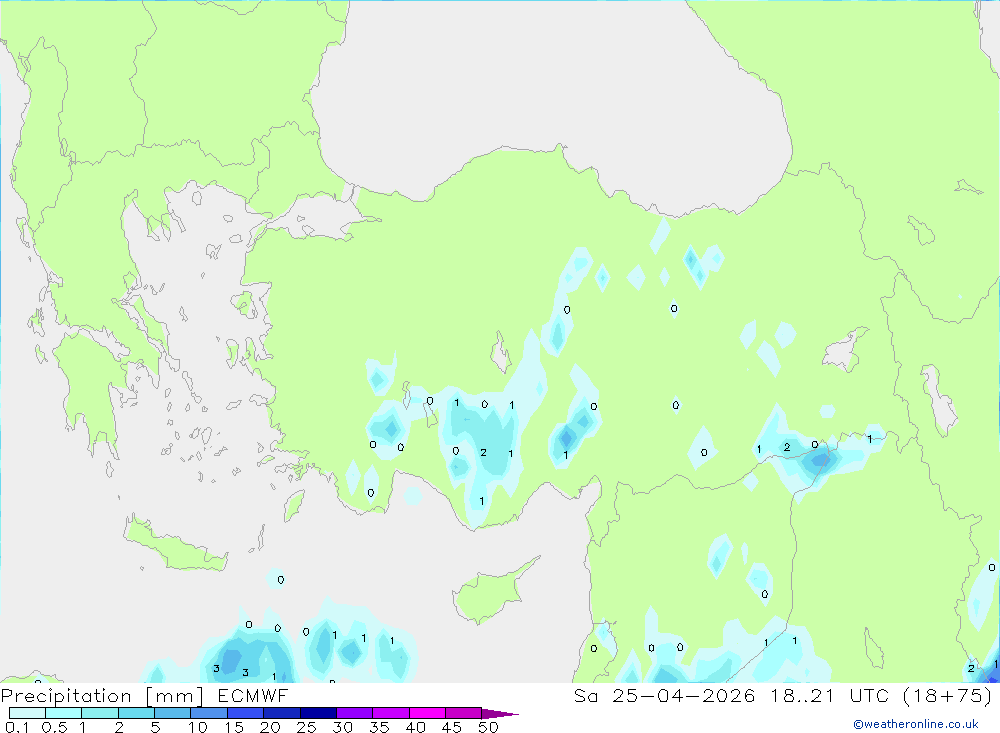This screenshot has height=733, width=1000.
Task: Pick the 5–10 mm light blue legend swatch
Action: [173, 713]
